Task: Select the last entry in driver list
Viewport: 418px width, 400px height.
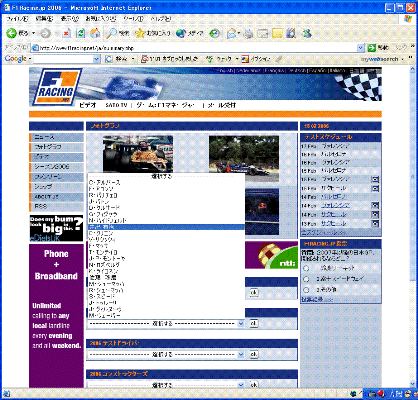Action: [x=166, y=315]
